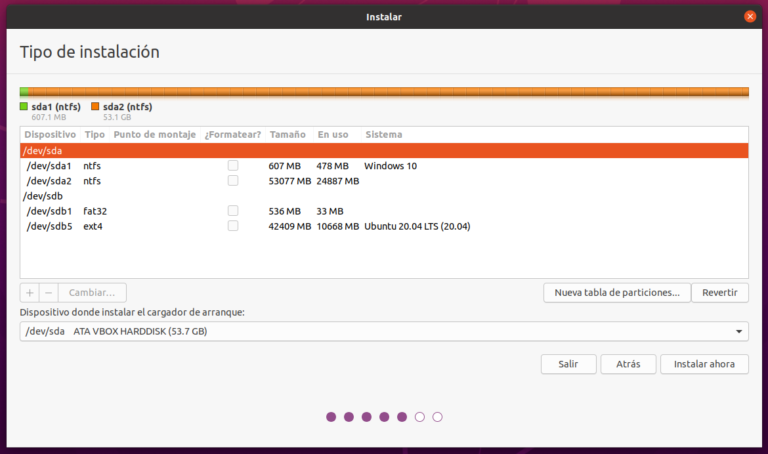Select the /dev/sdb1 partition row
This screenshot has width=768, height=454.
tap(384, 212)
